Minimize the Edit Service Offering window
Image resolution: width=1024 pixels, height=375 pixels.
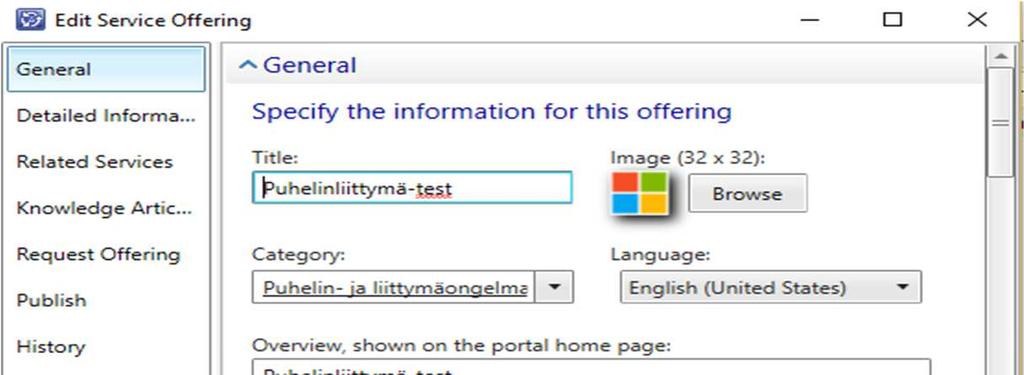pos(810,20)
